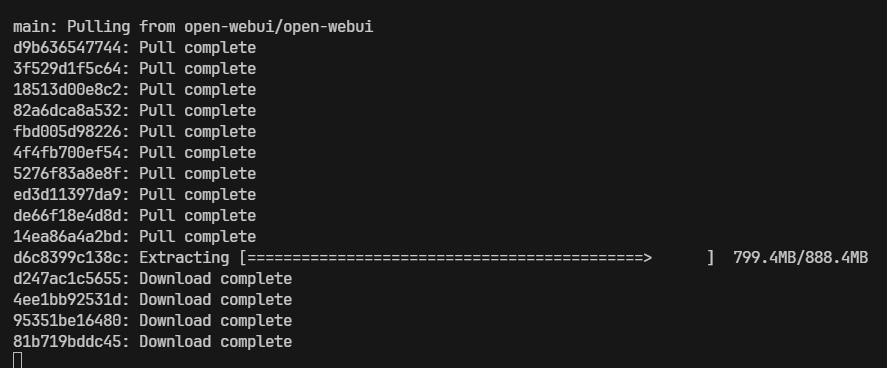Image resolution: width=887 pixels, height=368 pixels.
Task: Click layer ID 5276f83a8e8f
Action: click(67, 174)
